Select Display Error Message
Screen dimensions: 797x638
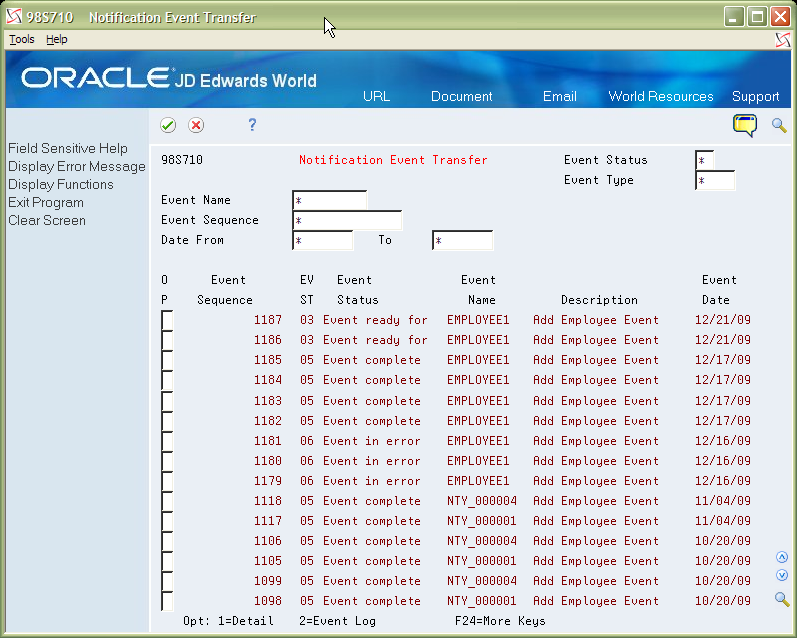pos(77,166)
